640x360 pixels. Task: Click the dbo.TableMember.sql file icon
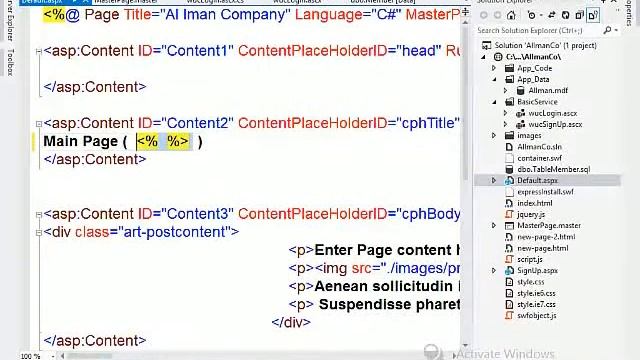click(509, 169)
